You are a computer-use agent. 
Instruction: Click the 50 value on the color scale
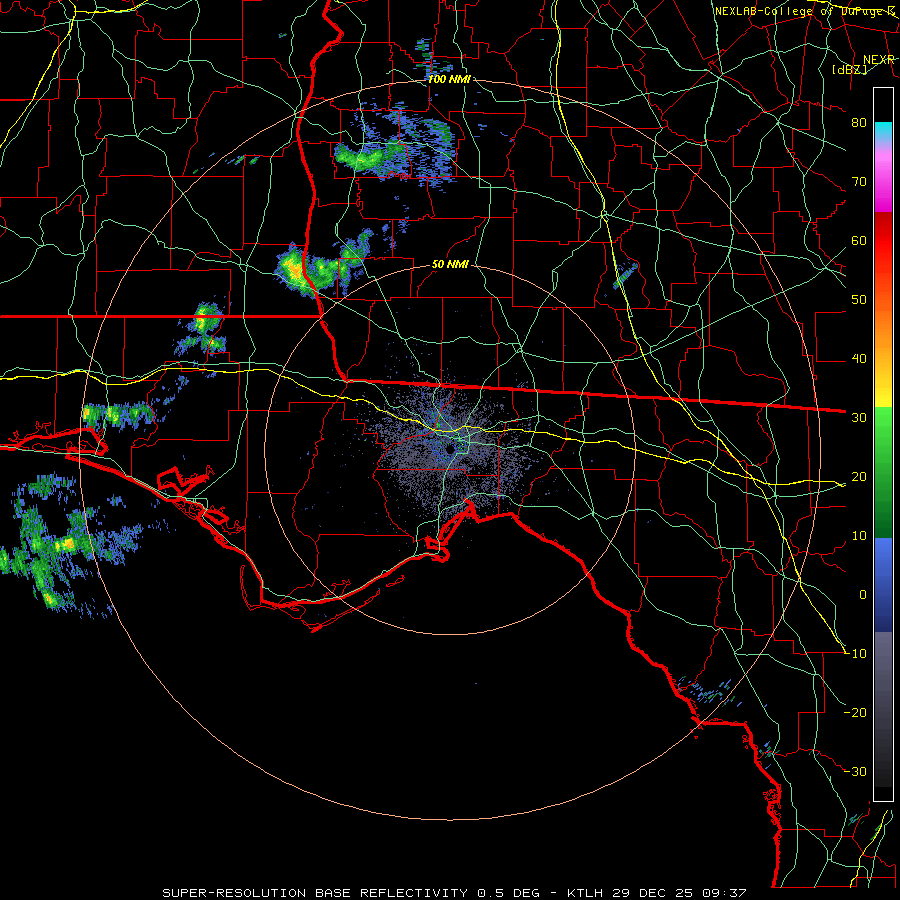(859, 300)
